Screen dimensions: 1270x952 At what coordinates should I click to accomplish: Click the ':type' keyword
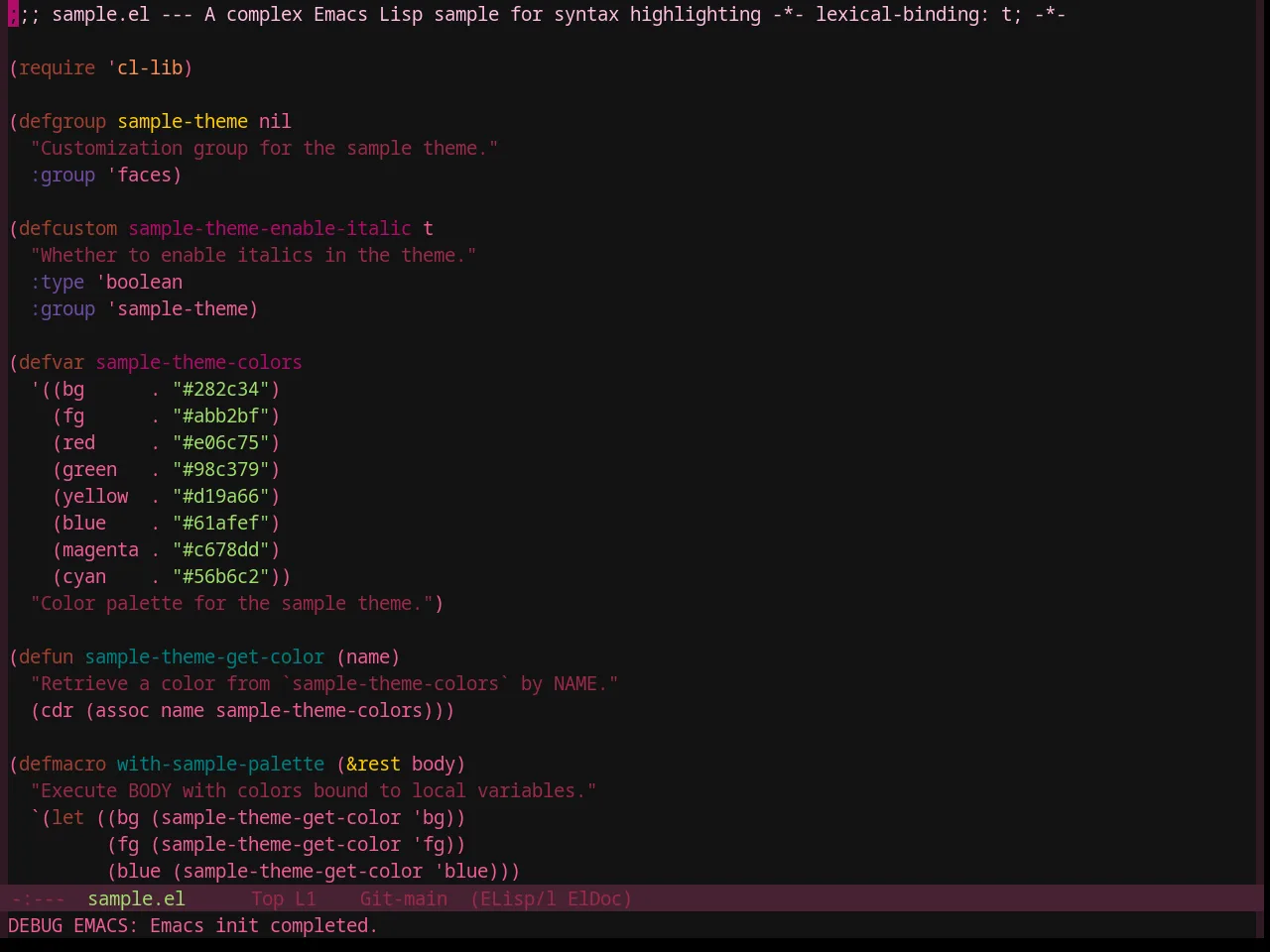click(58, 282)
